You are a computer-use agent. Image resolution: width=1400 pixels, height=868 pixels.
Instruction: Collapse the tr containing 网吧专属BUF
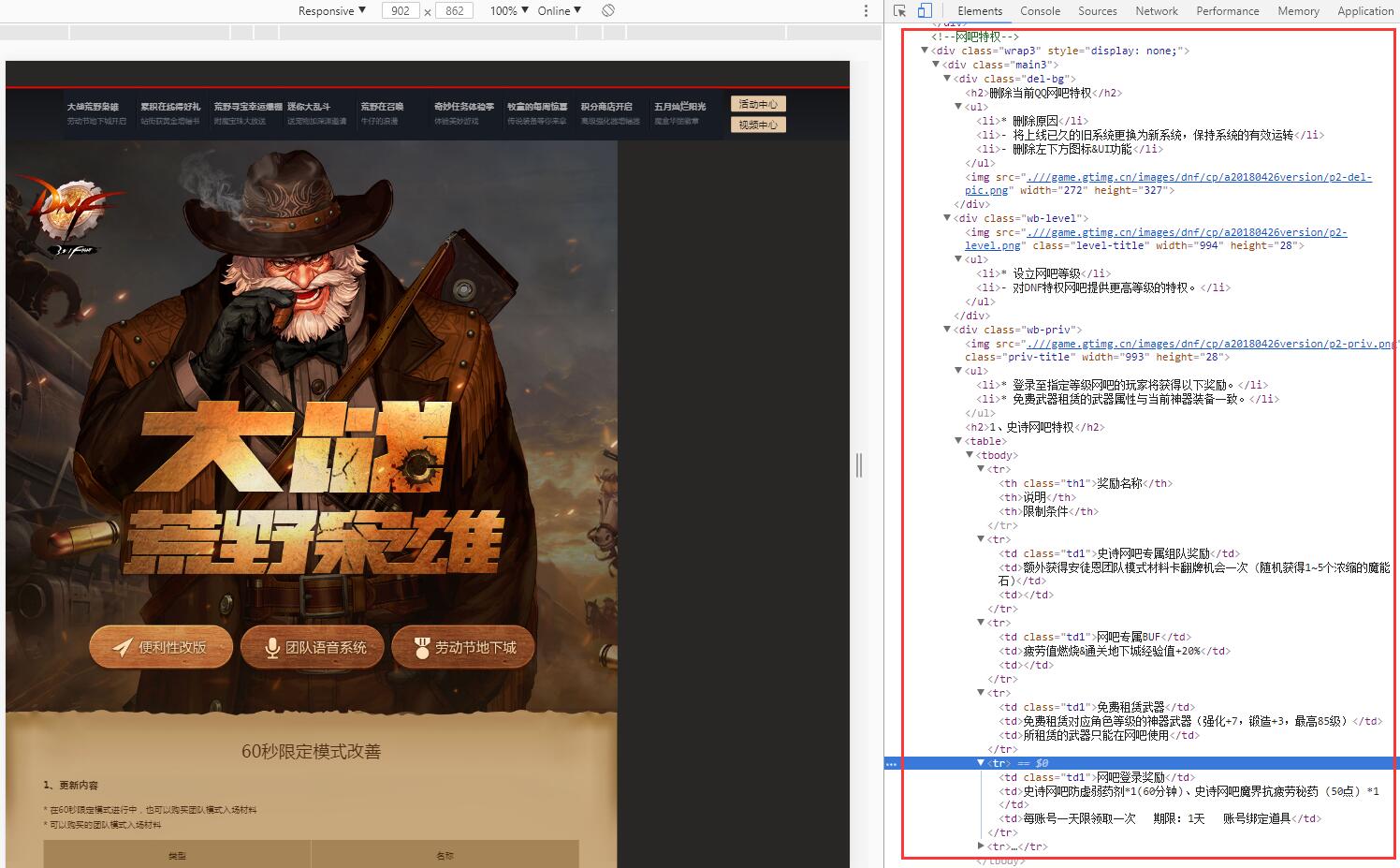pyautogui.click(x=981, y=623)
